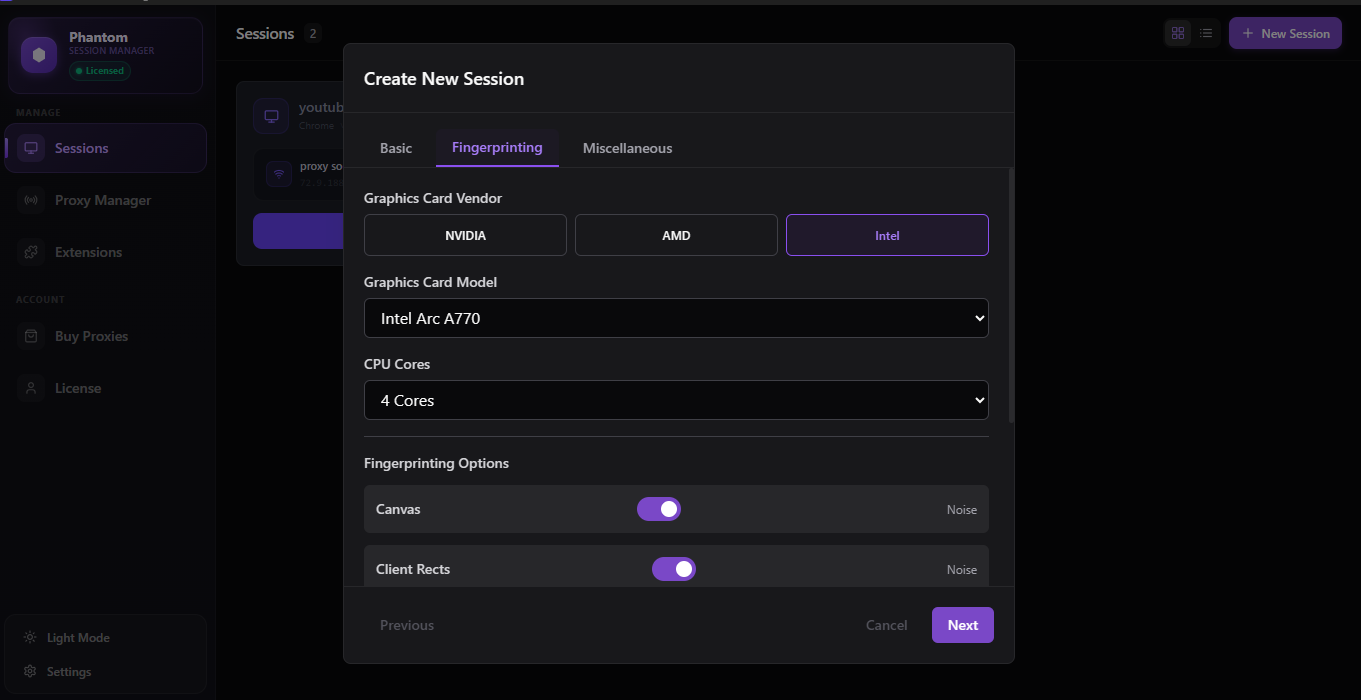Switch to the Miscellaneous tab
1361x700 pixels.
pos(627,148)
